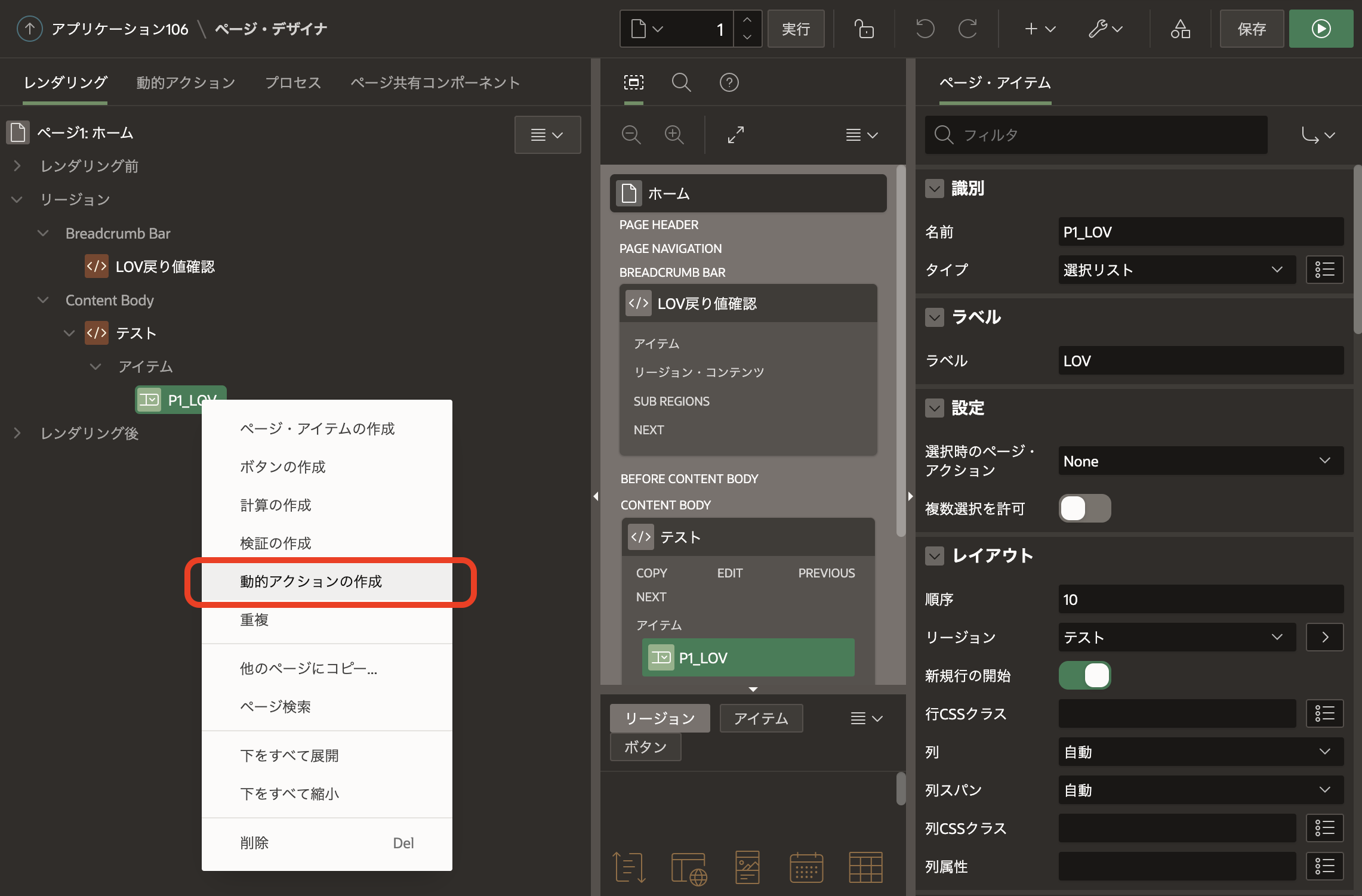Click the go-to-region arrow beside テスト
The image size is (1362, 896).
(x=1324, y=637)
